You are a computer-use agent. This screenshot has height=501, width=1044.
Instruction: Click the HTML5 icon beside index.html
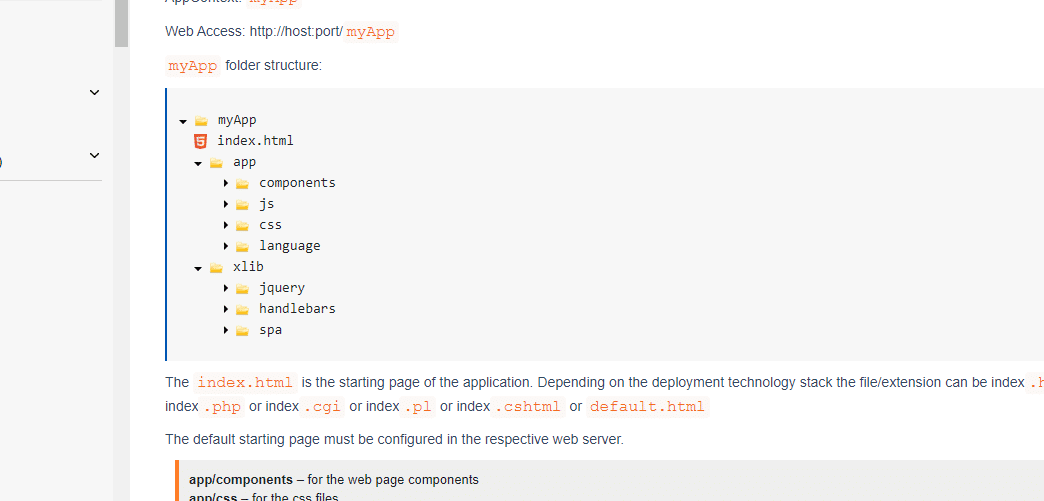point(201,141)
